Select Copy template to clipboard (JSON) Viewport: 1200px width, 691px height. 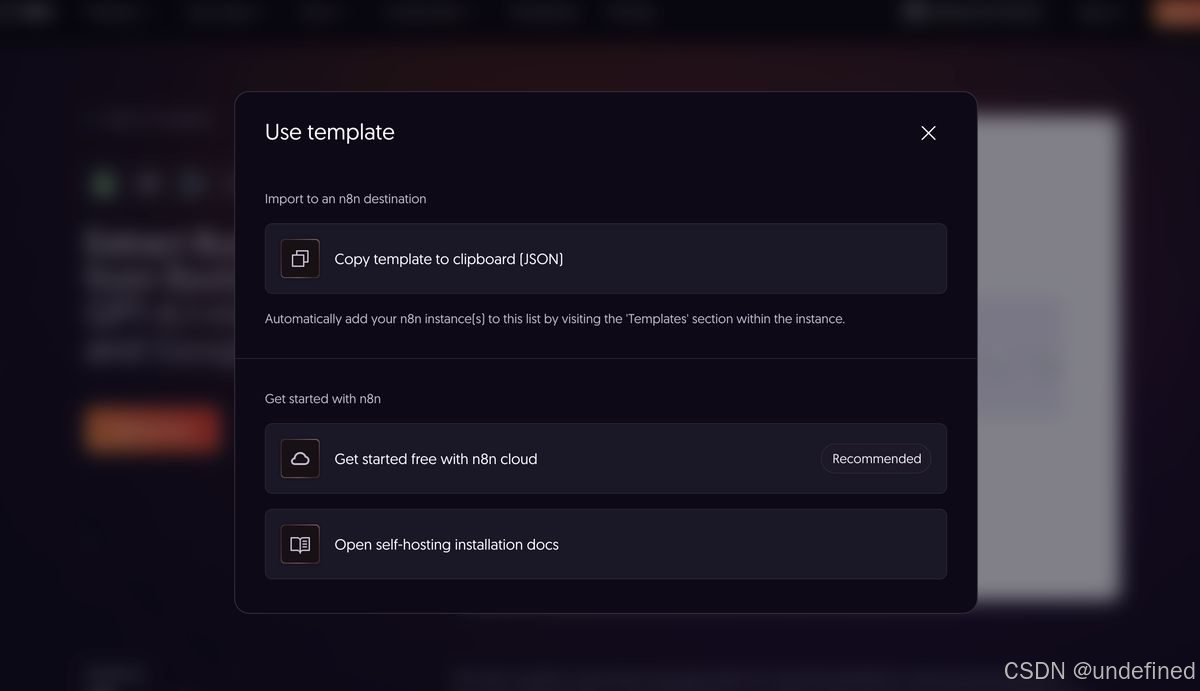pyautogui.click(x=605, y=258)
